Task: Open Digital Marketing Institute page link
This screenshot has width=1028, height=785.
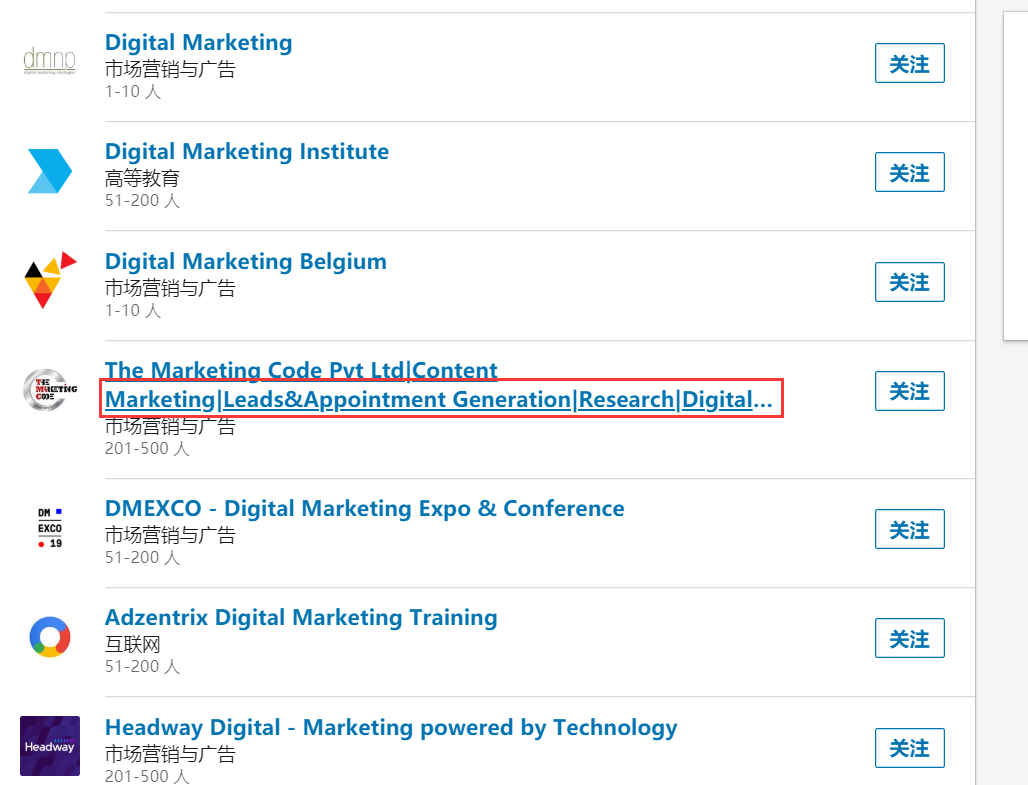Action: [x=246, y=152]
